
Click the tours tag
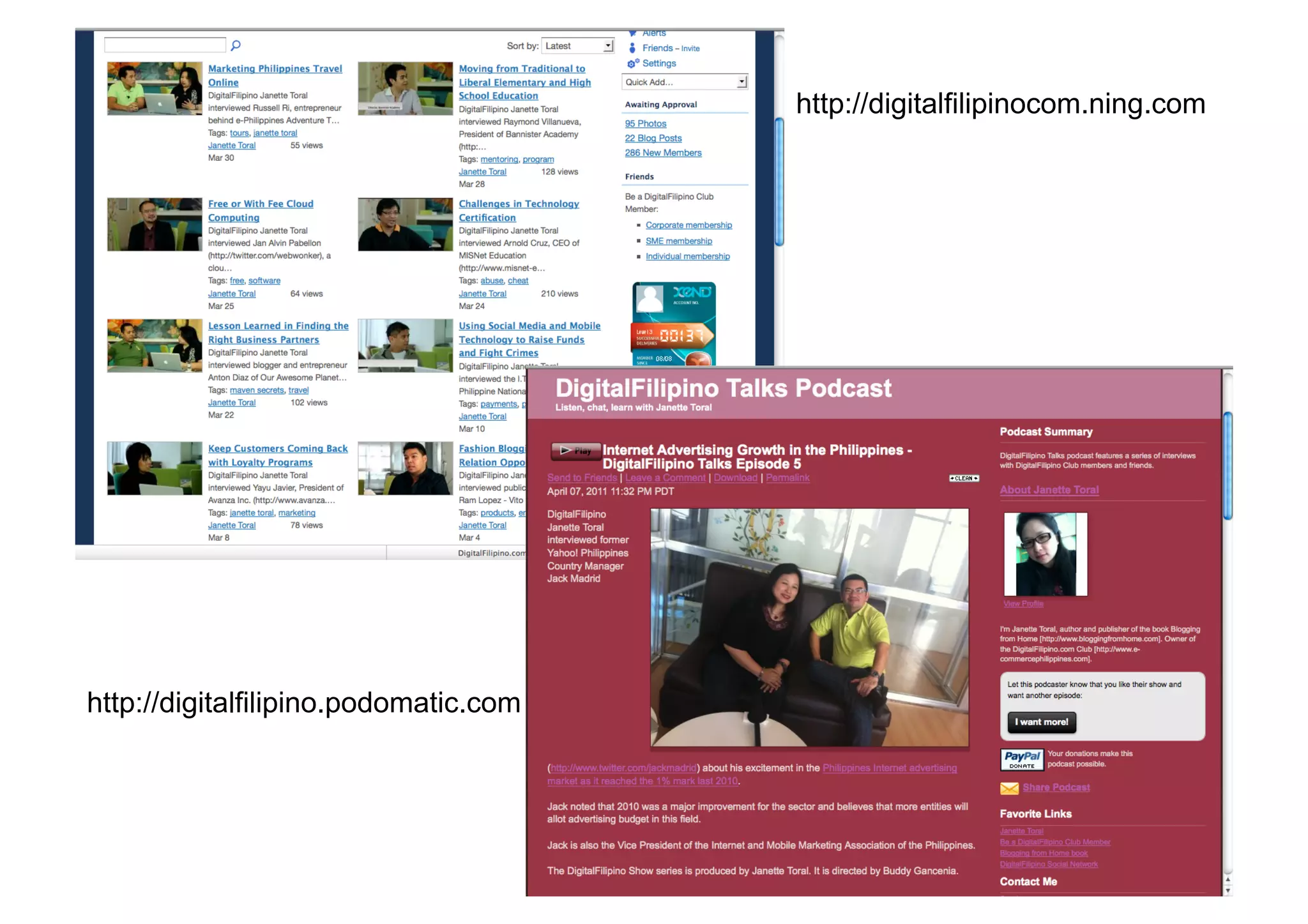(240, 133)
